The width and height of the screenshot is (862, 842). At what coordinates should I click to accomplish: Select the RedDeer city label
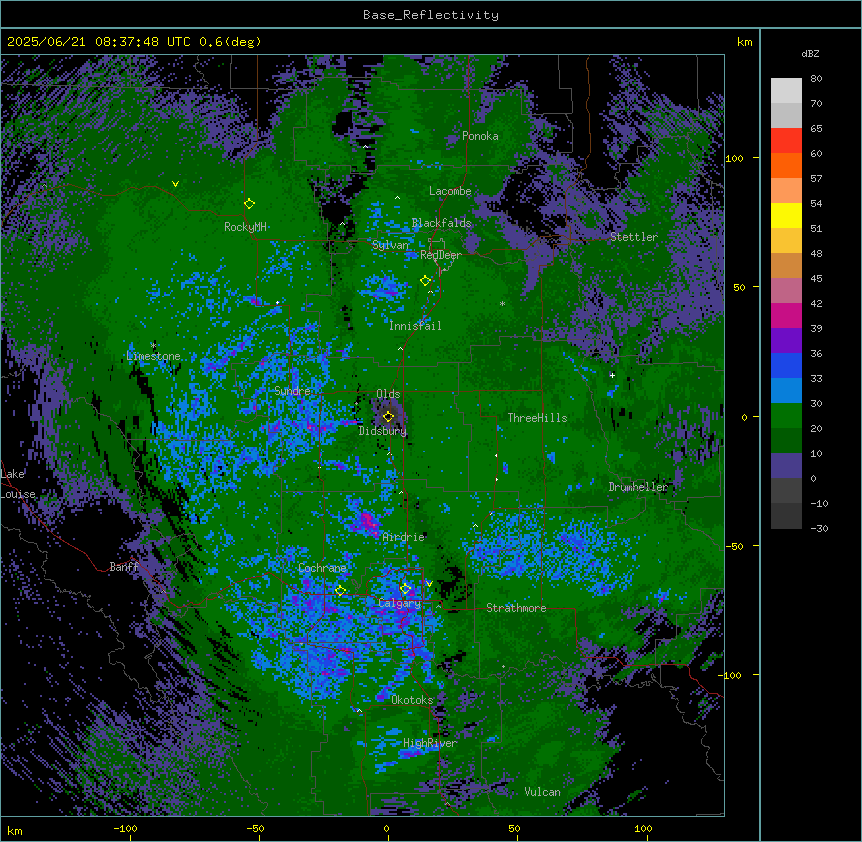(440, 255)
